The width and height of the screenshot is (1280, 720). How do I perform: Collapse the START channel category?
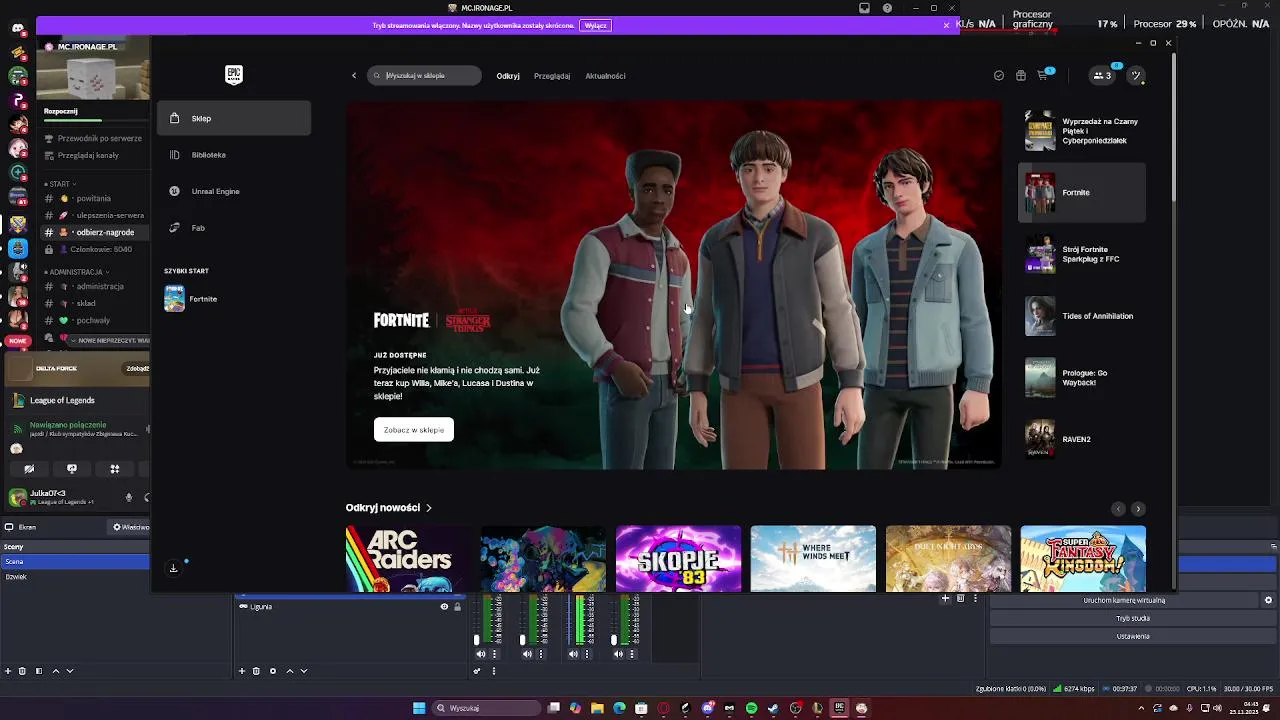pos(58,184)
